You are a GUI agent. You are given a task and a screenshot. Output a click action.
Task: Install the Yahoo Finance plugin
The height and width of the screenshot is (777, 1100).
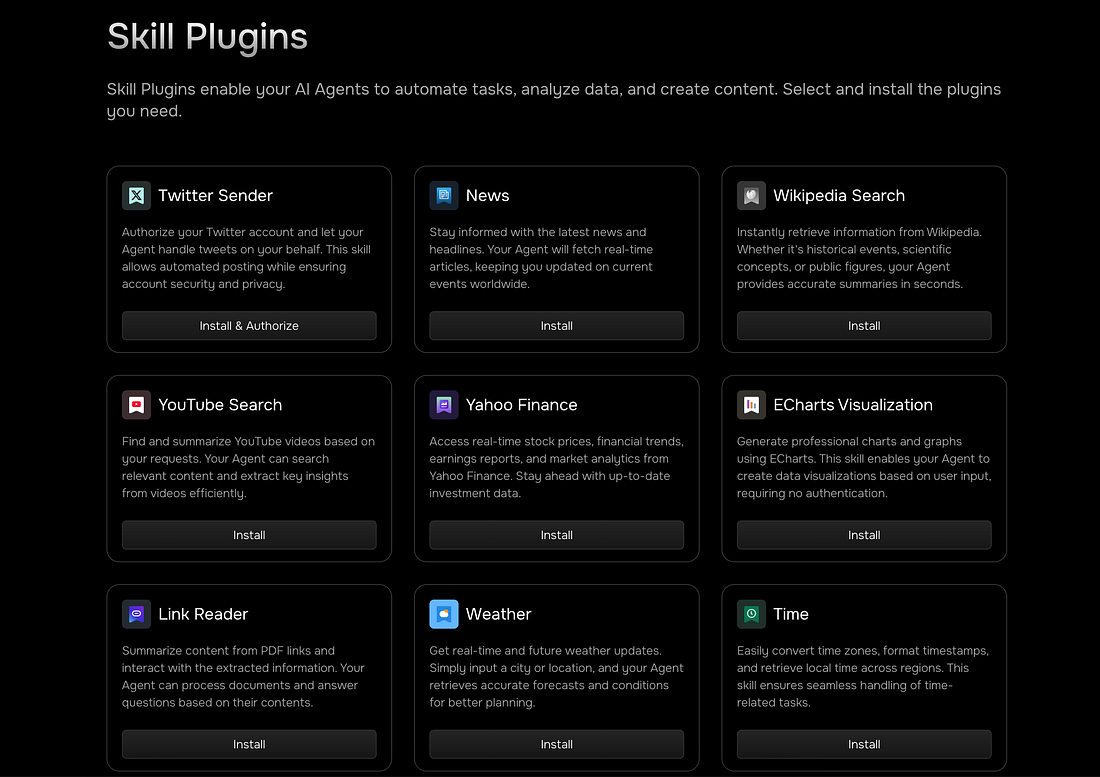(556, 535)
